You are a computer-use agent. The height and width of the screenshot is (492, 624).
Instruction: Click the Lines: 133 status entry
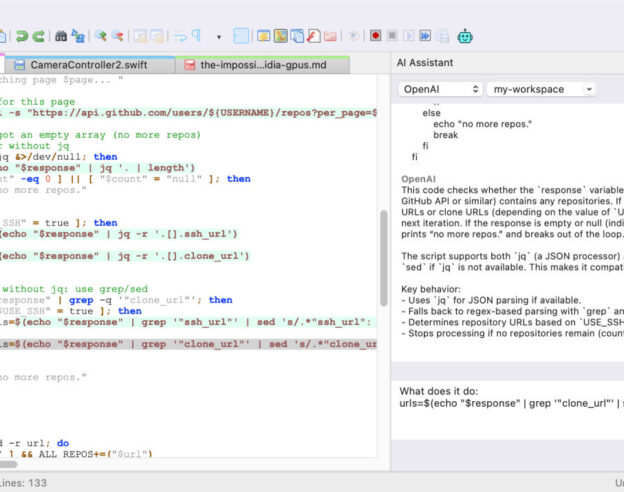[x=23, y=483]
